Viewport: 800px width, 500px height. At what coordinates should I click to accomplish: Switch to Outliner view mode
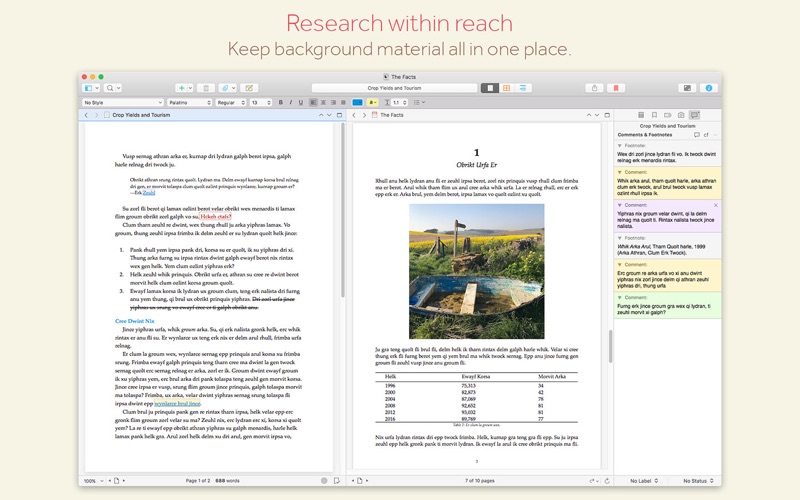point(523,88)
